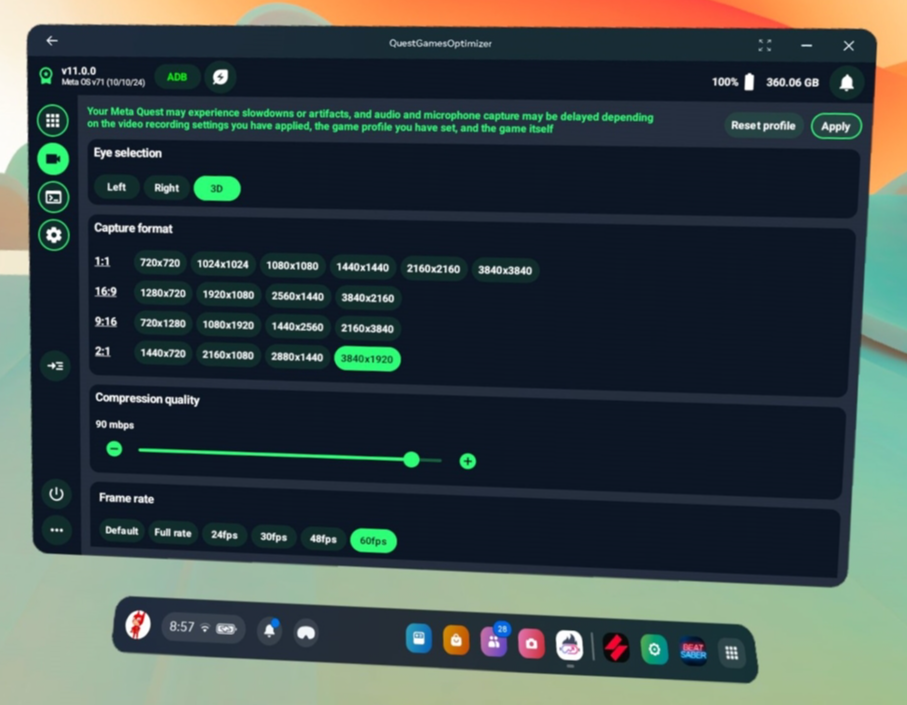Screen dimensions: 907x705
Task: Click the compression quality slider handle
Action: click(411, 460)
